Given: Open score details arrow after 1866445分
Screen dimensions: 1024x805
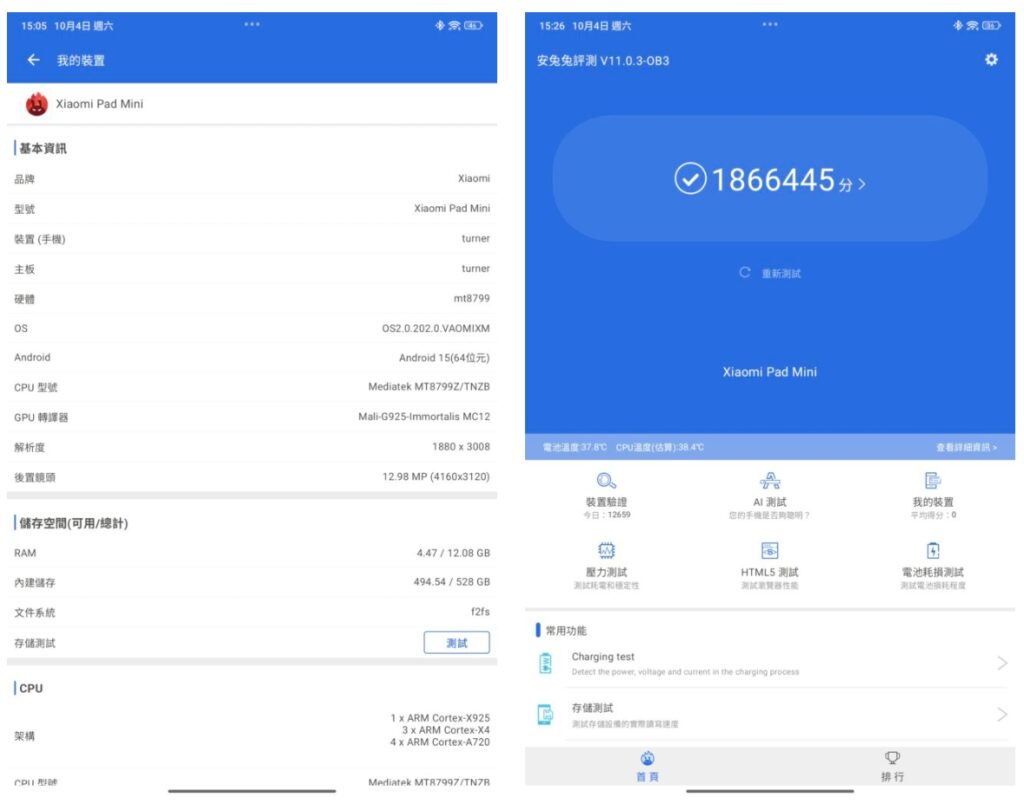Looking at the screenshot, I should pyautogui.click(x=862, y=184).
